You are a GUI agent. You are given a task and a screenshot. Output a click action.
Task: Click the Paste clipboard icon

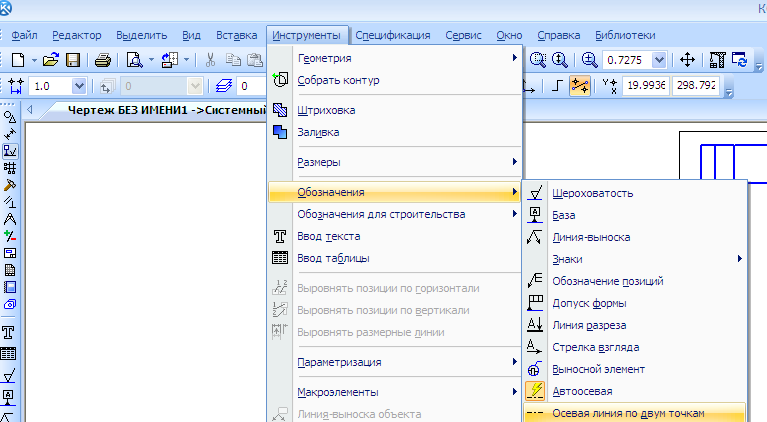tap(254, 60)
